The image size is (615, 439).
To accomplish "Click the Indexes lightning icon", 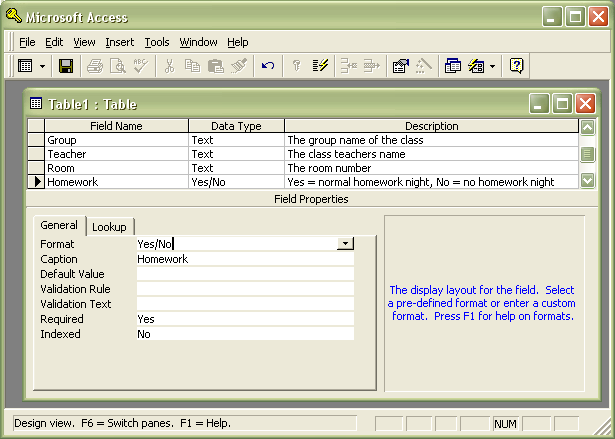I will (320, 66).
